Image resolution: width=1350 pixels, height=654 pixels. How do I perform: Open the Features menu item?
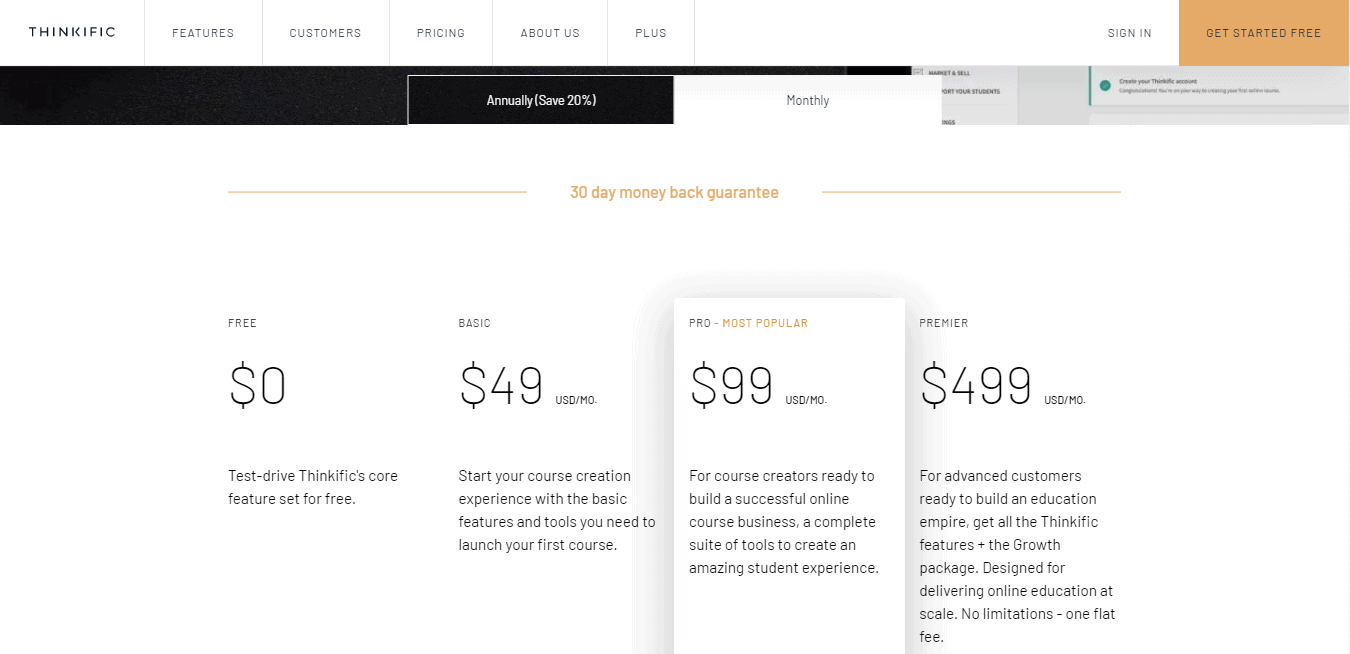(x=203, y=33)
